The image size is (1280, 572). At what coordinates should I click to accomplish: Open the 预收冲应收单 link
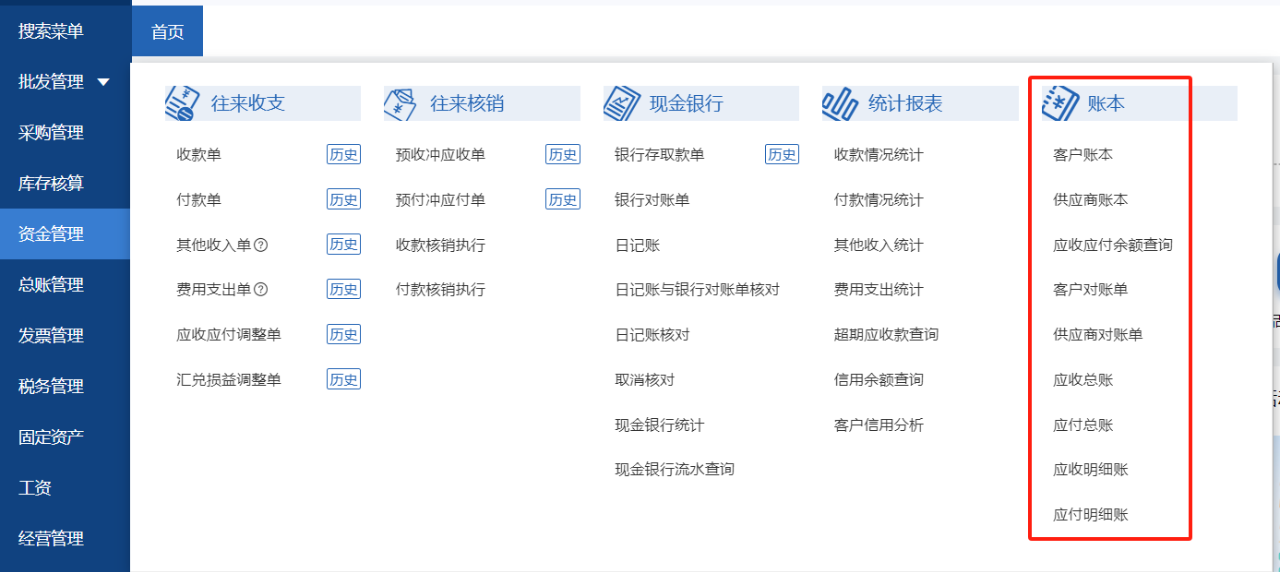(x=440, y=155)
